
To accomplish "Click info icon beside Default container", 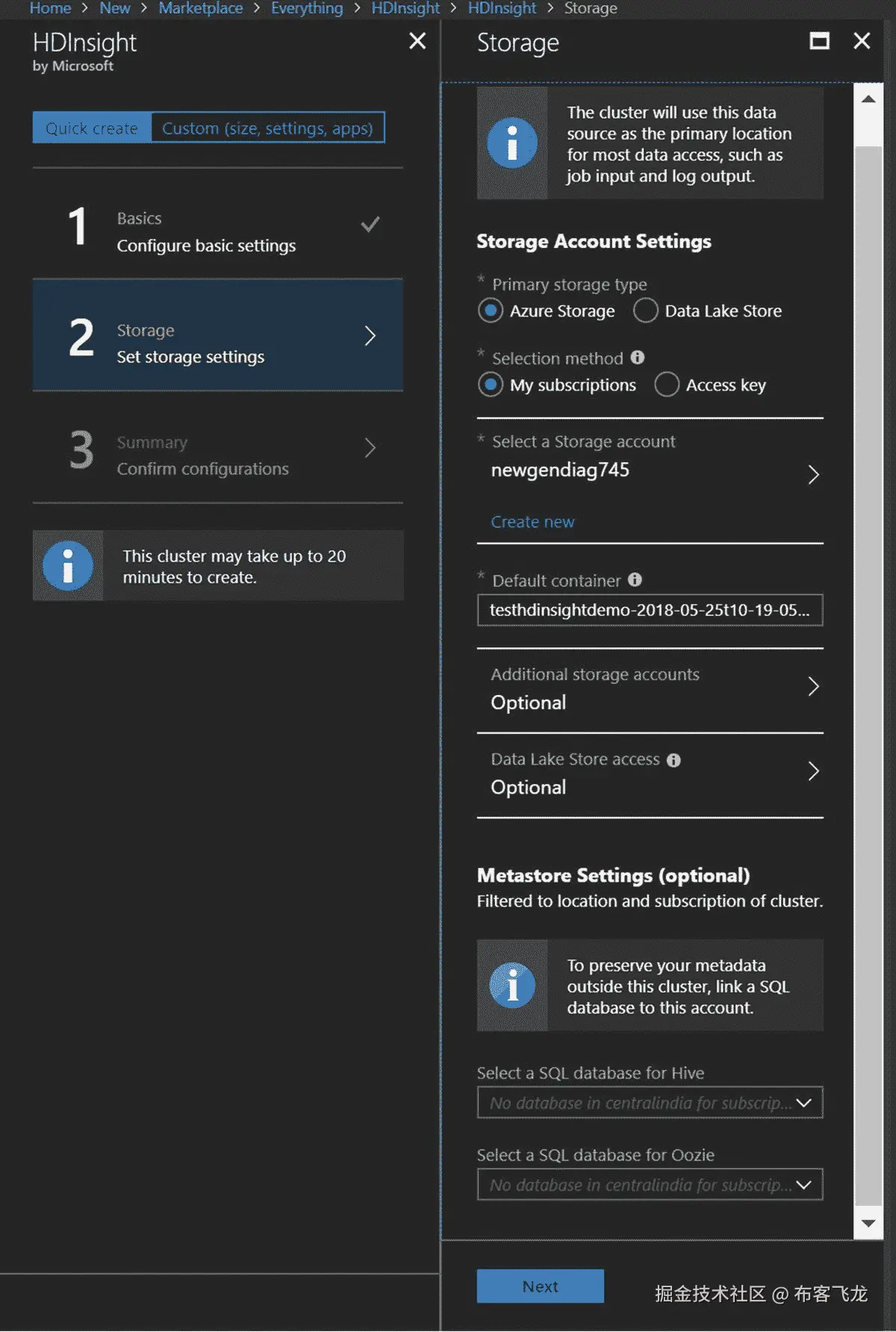I will (635, 580).
